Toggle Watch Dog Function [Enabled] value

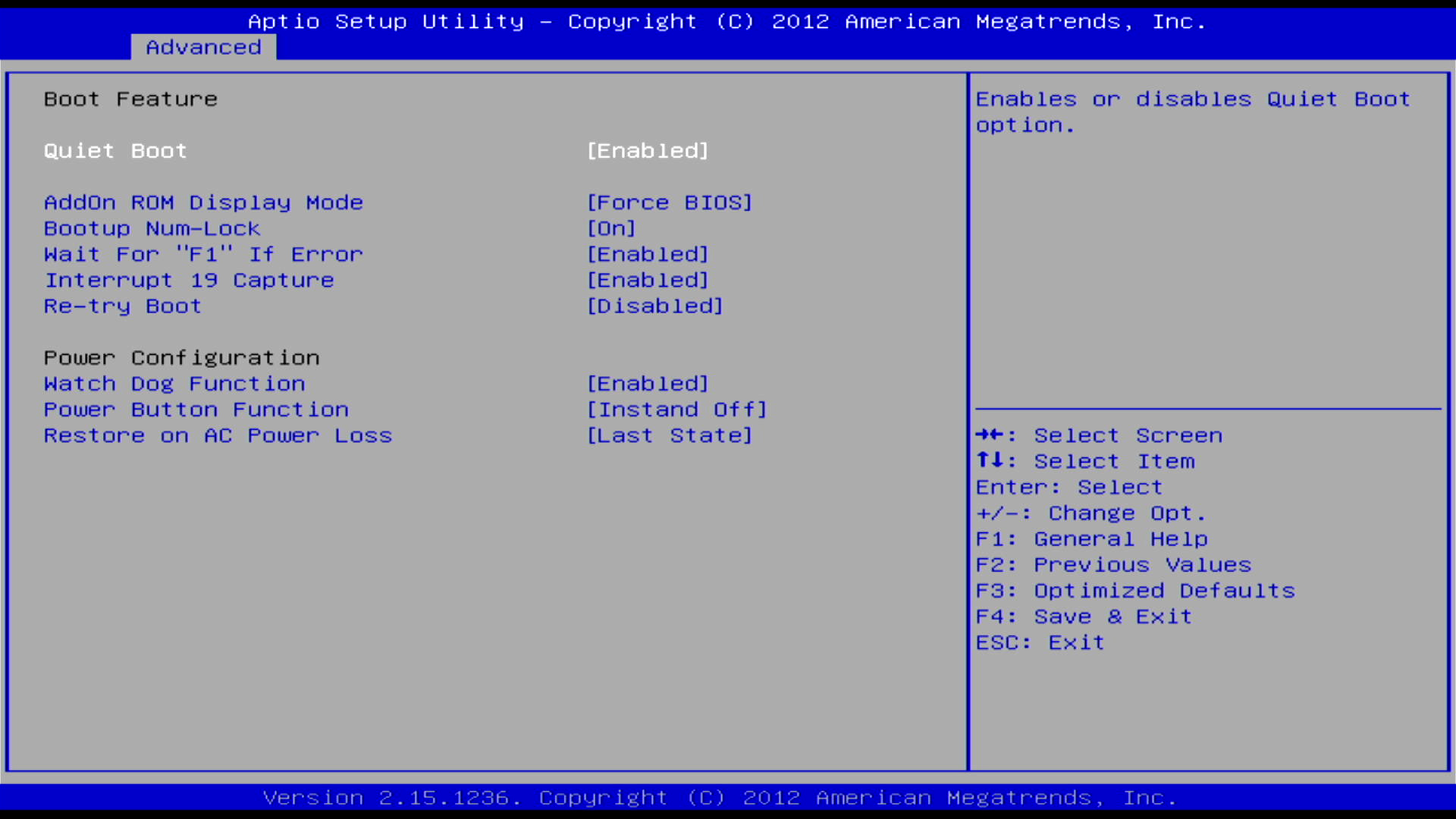648,384
